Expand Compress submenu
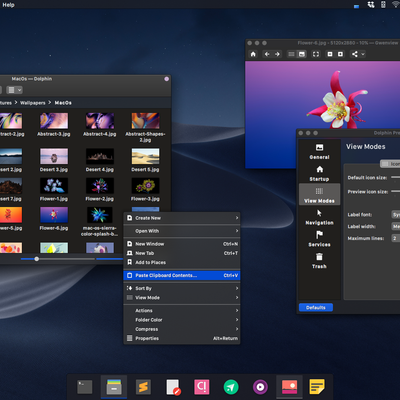Image resolution: width=400 pixels, height=400 pixels. point(182,329)
